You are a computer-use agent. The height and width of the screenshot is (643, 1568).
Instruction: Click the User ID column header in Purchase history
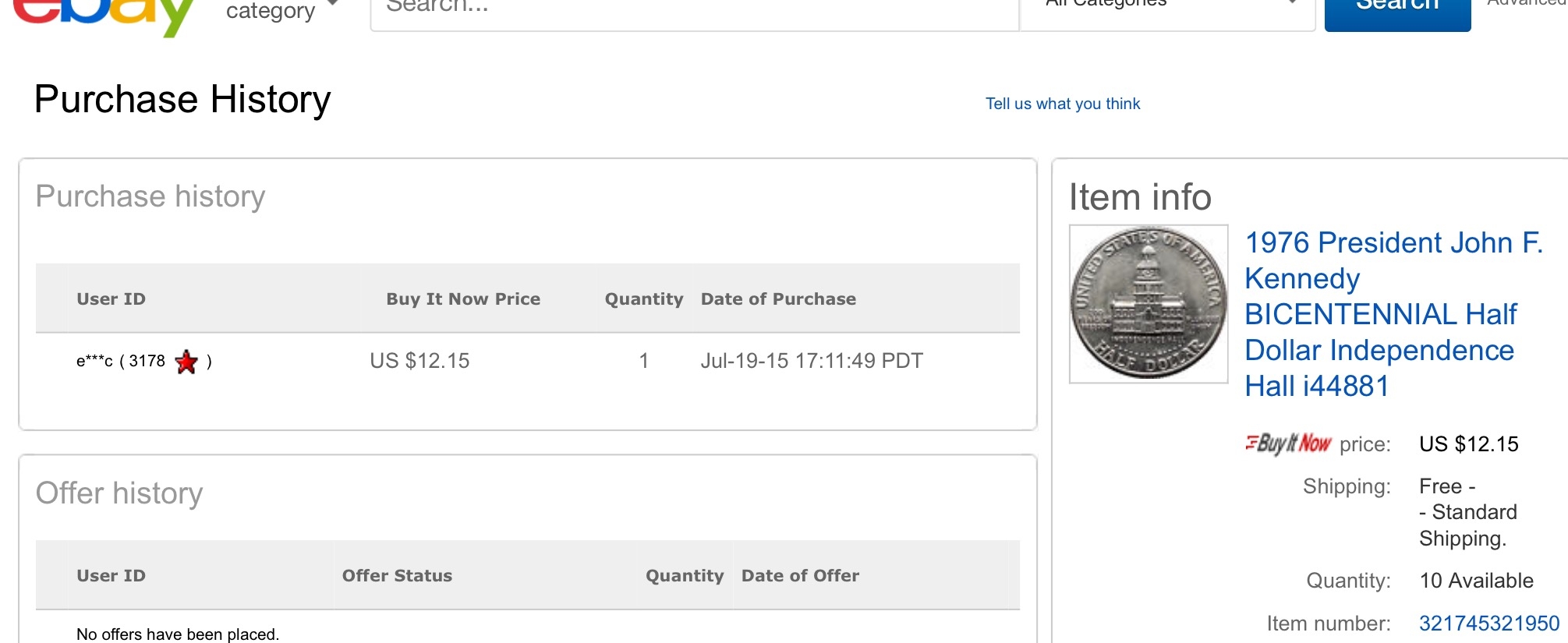111,299
